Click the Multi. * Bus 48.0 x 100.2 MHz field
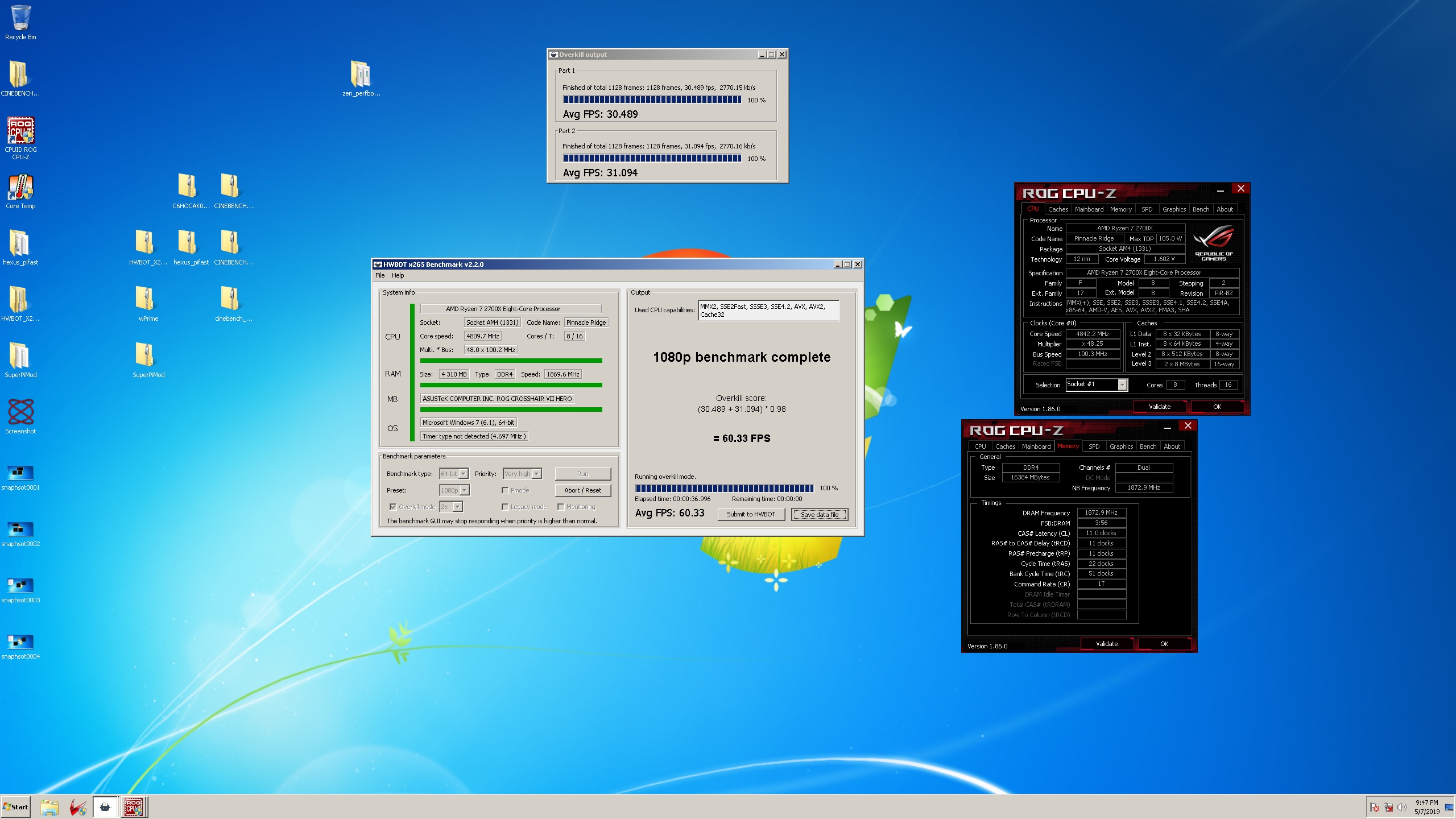 tap(490, 350)
